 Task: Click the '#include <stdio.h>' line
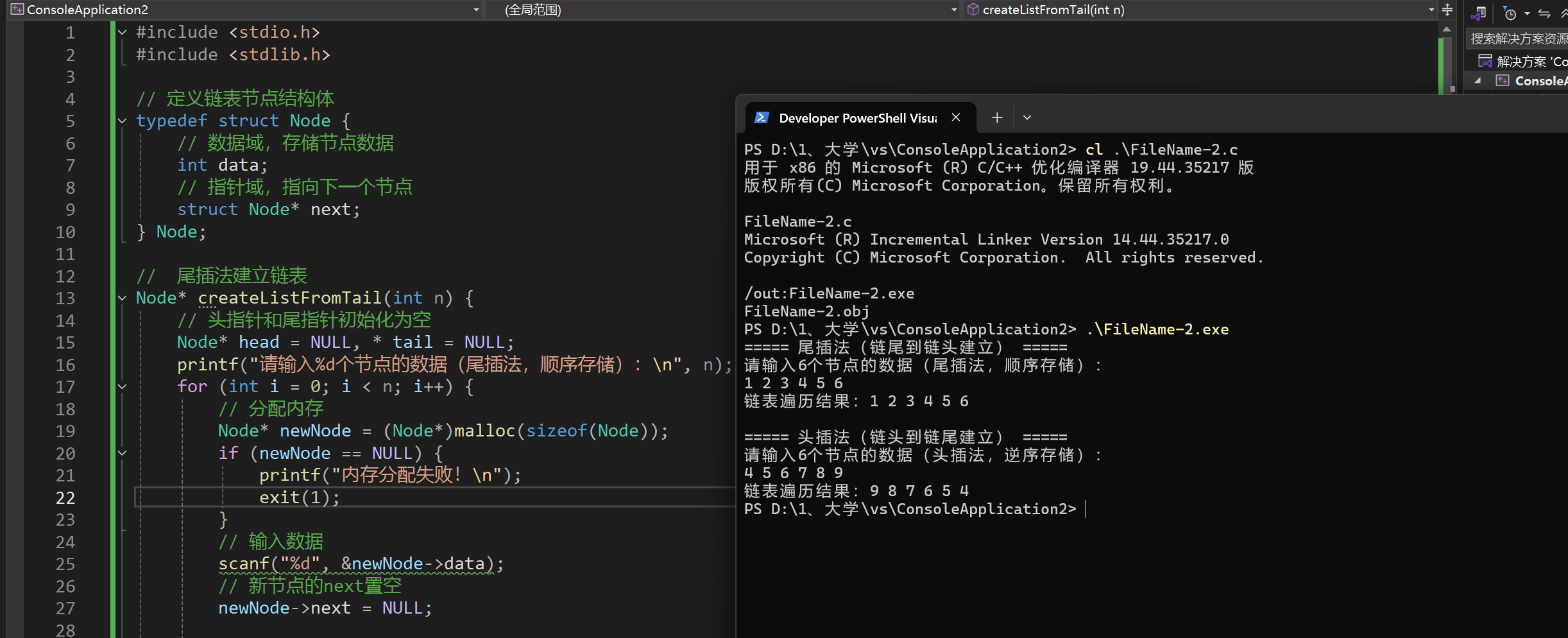(x=228, y=32)
